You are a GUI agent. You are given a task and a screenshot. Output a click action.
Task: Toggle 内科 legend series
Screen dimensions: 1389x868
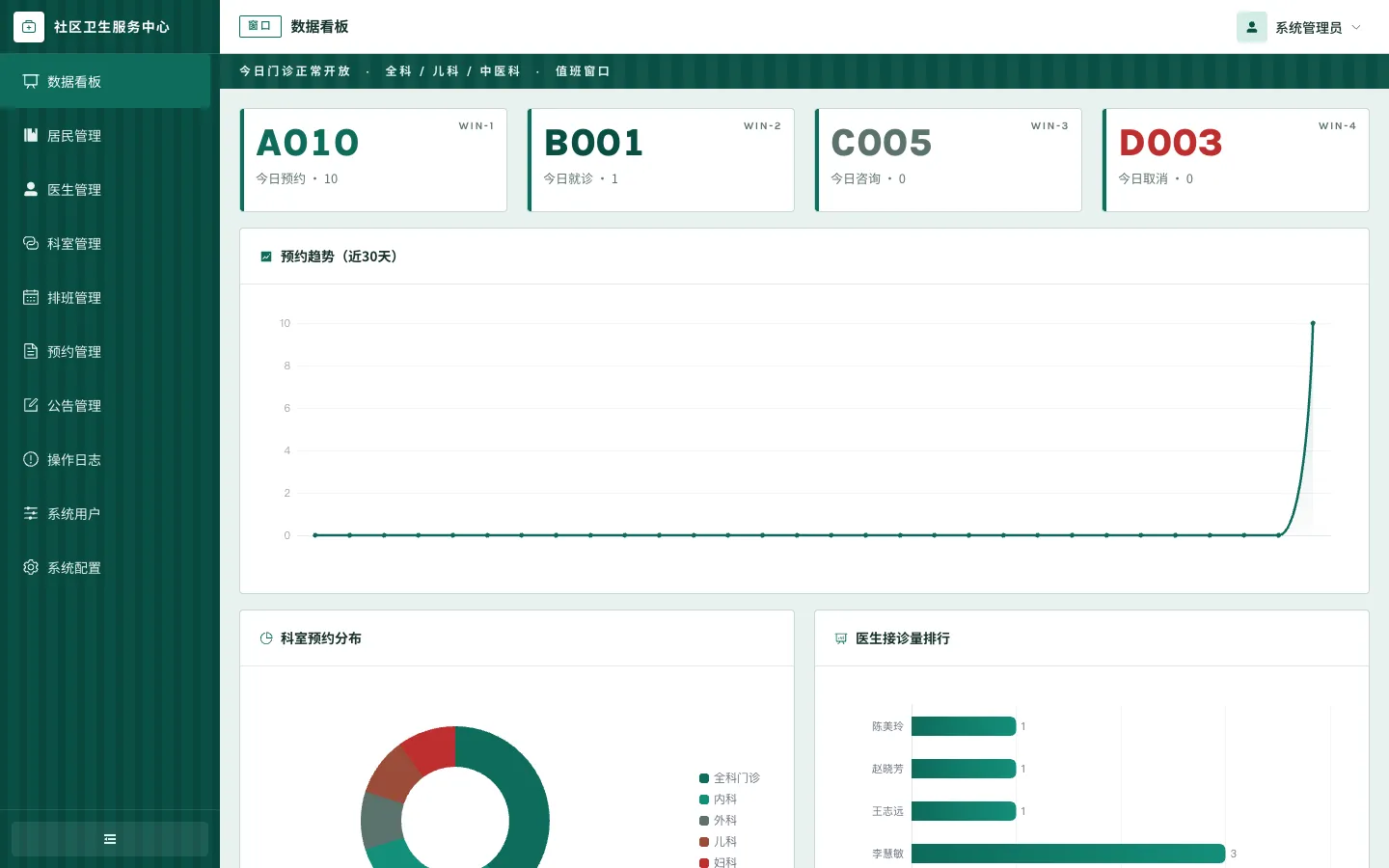click(719, 800)
